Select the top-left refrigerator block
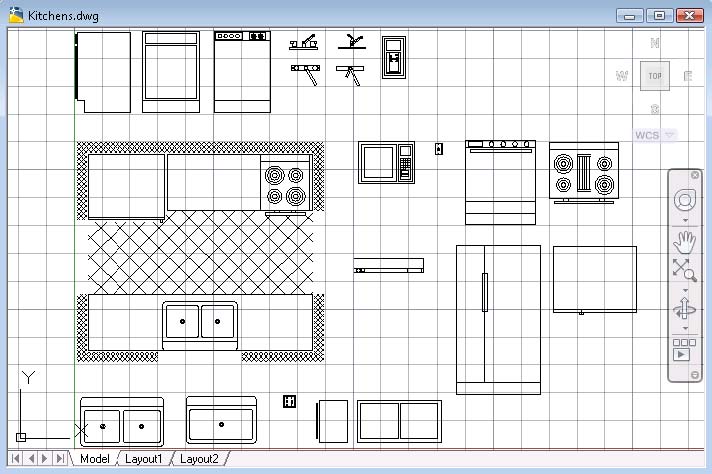The image size is (712, 474). pyautogui.click(x=103, y=72)
